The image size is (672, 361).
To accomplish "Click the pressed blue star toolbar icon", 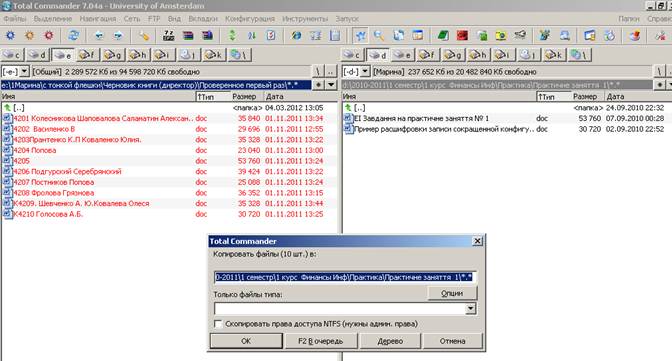I will pyautogui.click(x=360, y=36).
